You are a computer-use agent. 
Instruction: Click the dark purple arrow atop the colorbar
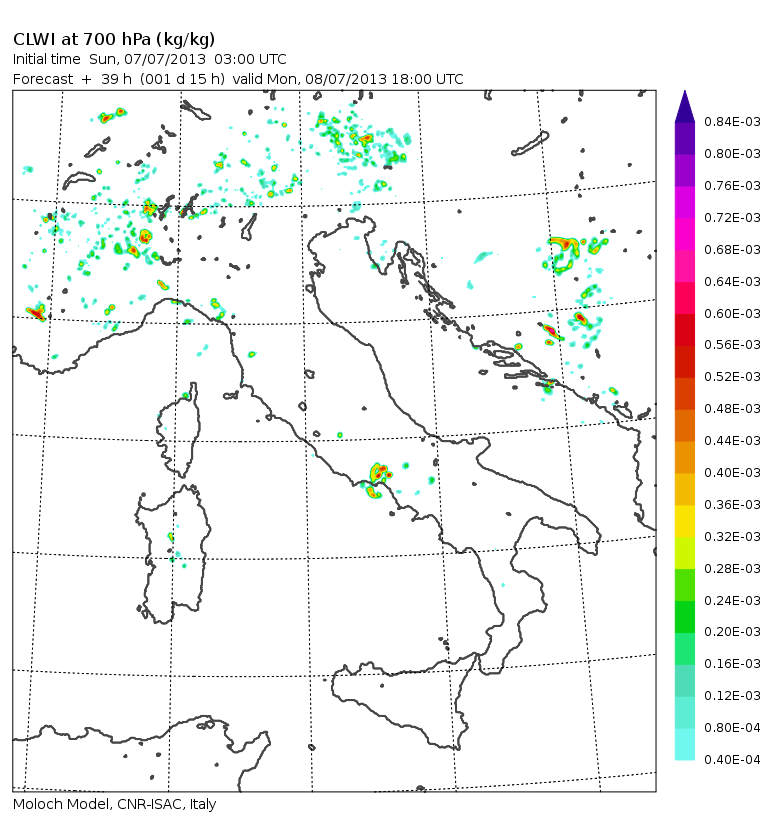point(684,107)
